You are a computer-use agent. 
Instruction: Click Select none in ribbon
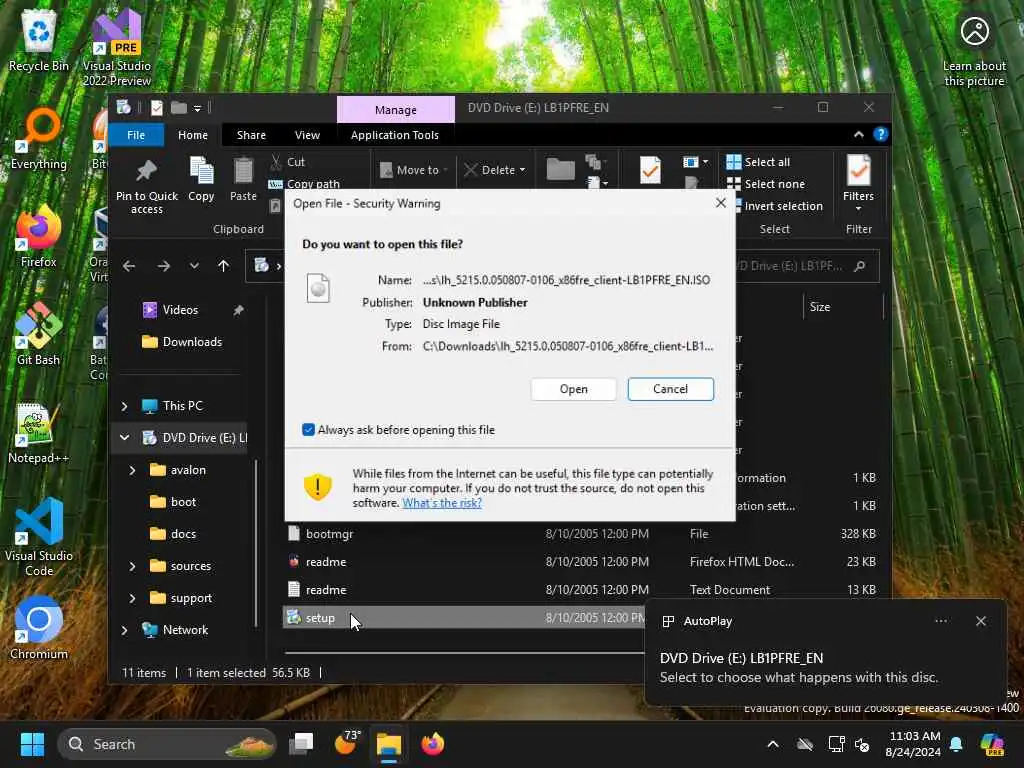(765, 184)
